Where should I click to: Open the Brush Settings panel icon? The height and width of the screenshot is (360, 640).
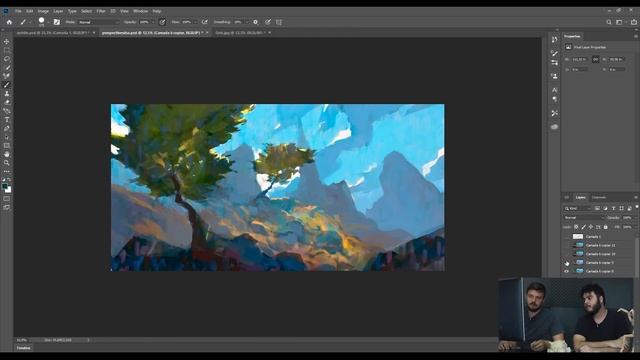57,22
